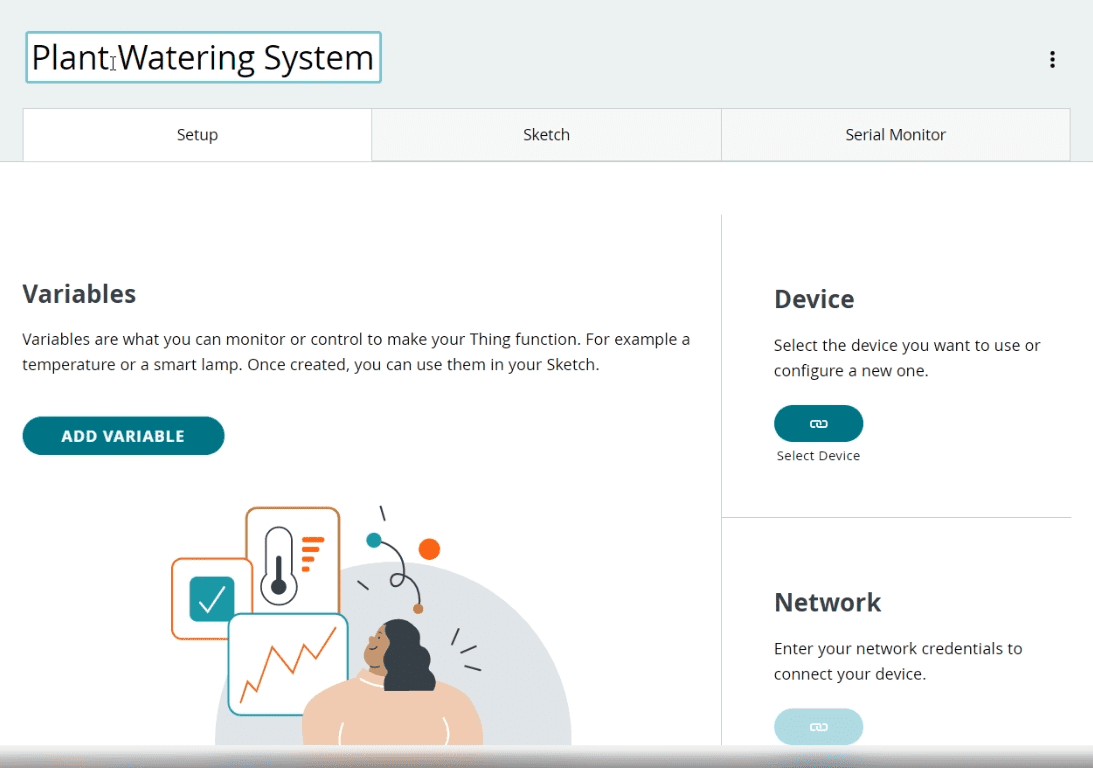Click the Select Device label
This screenshot has width=1093, height=768.
(x=818, y=456)
